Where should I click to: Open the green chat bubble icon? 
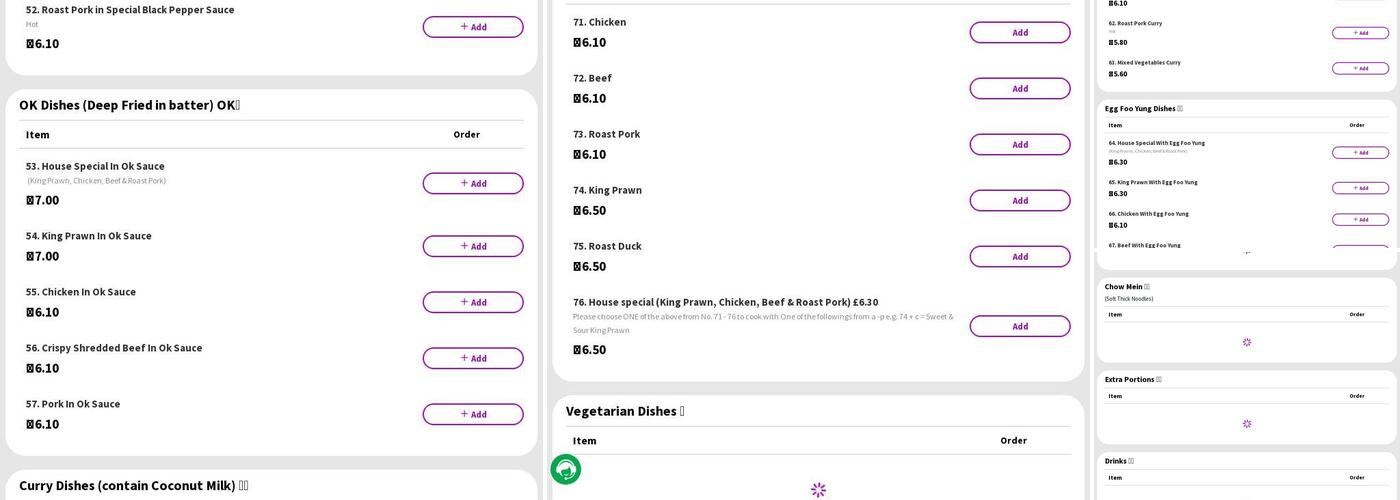566,469
